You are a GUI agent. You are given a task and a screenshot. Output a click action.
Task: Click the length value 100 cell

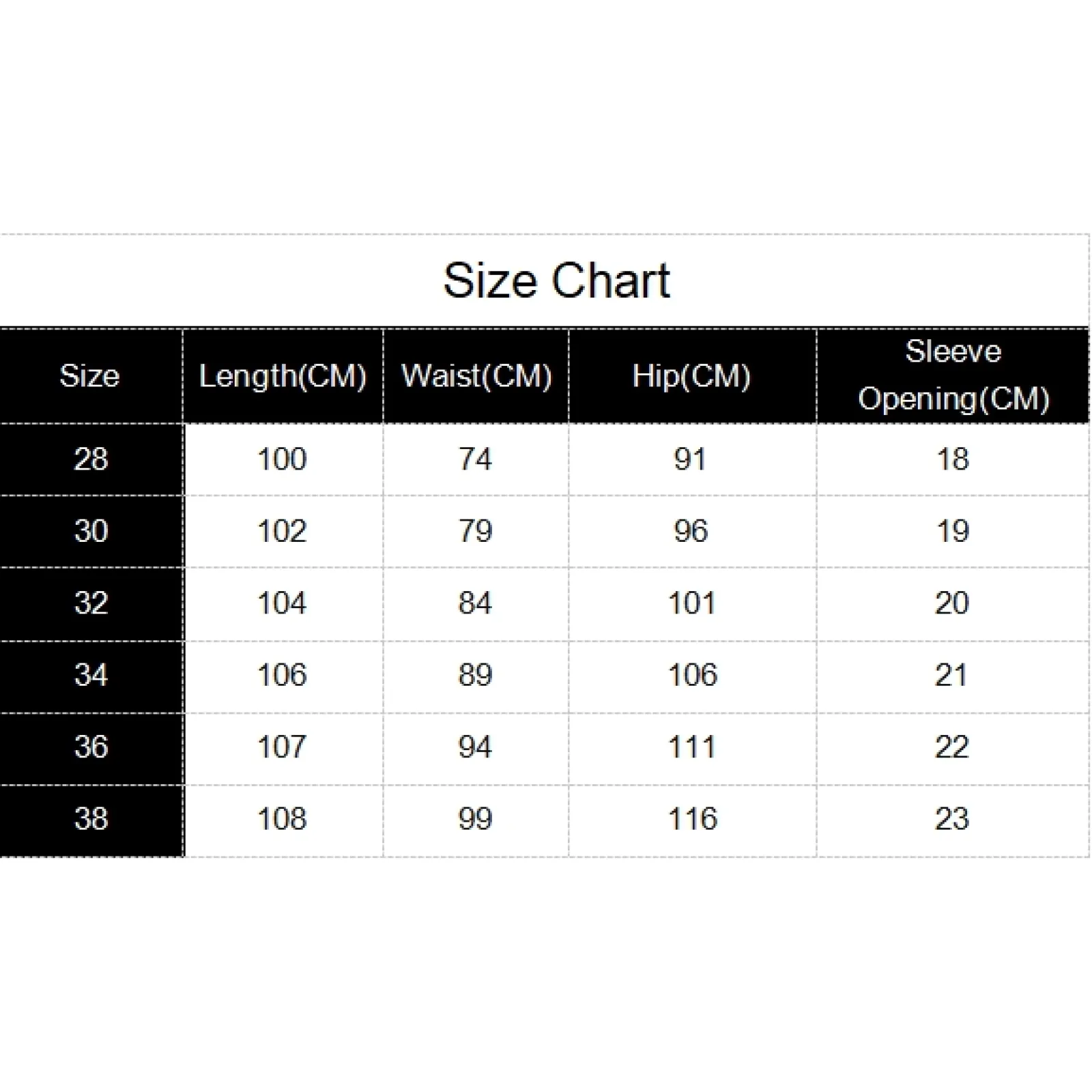point(282,459)
